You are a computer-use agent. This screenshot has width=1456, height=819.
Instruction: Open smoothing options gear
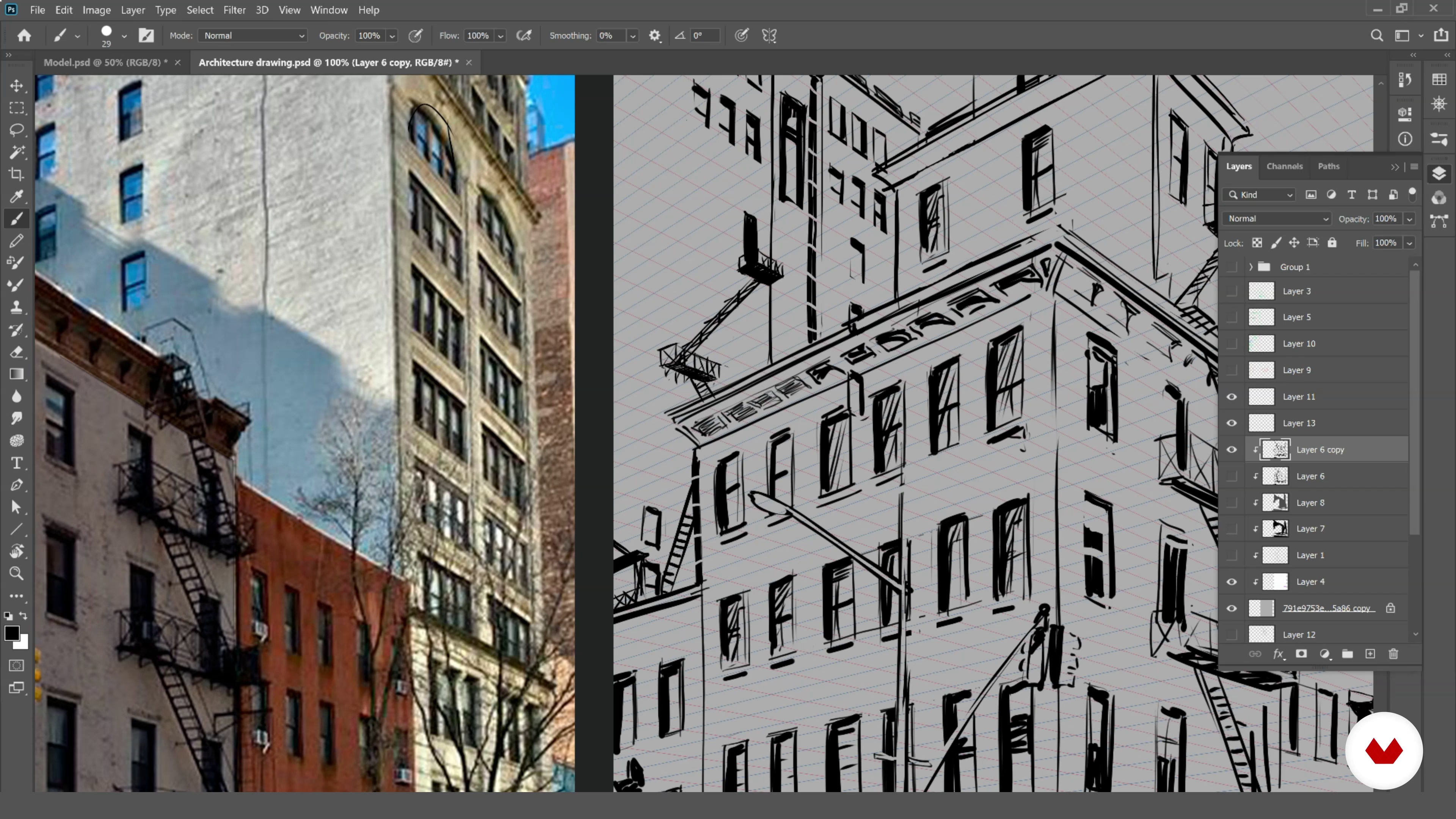click(654, 36)
